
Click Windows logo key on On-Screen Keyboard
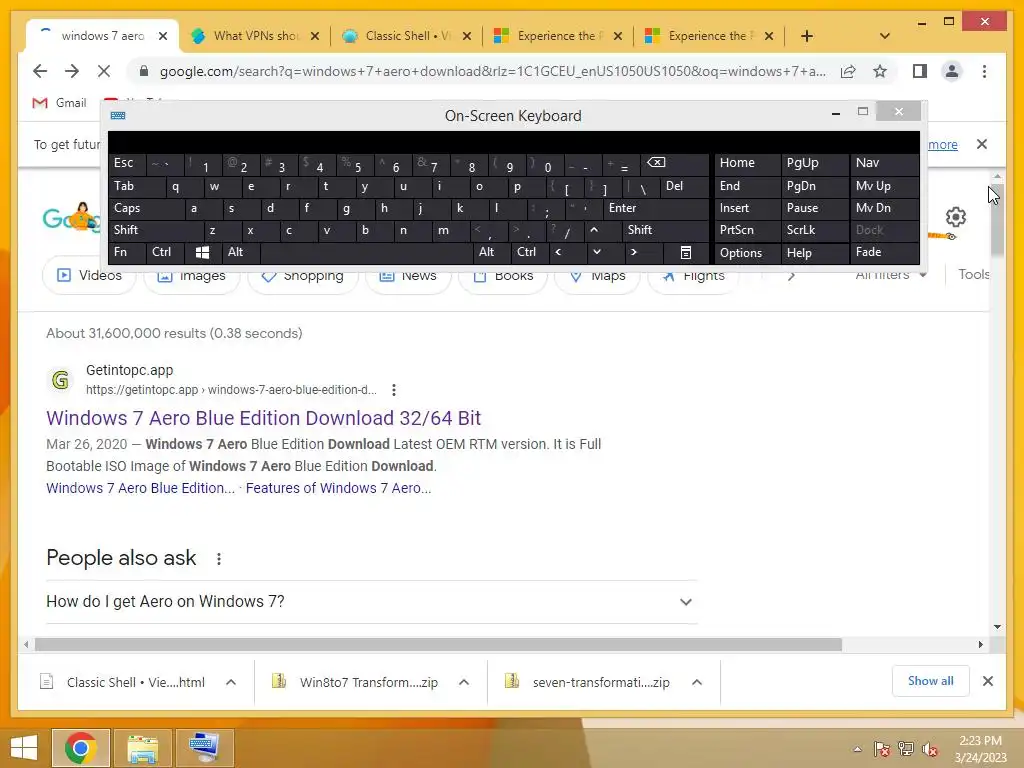coord(202,252)
